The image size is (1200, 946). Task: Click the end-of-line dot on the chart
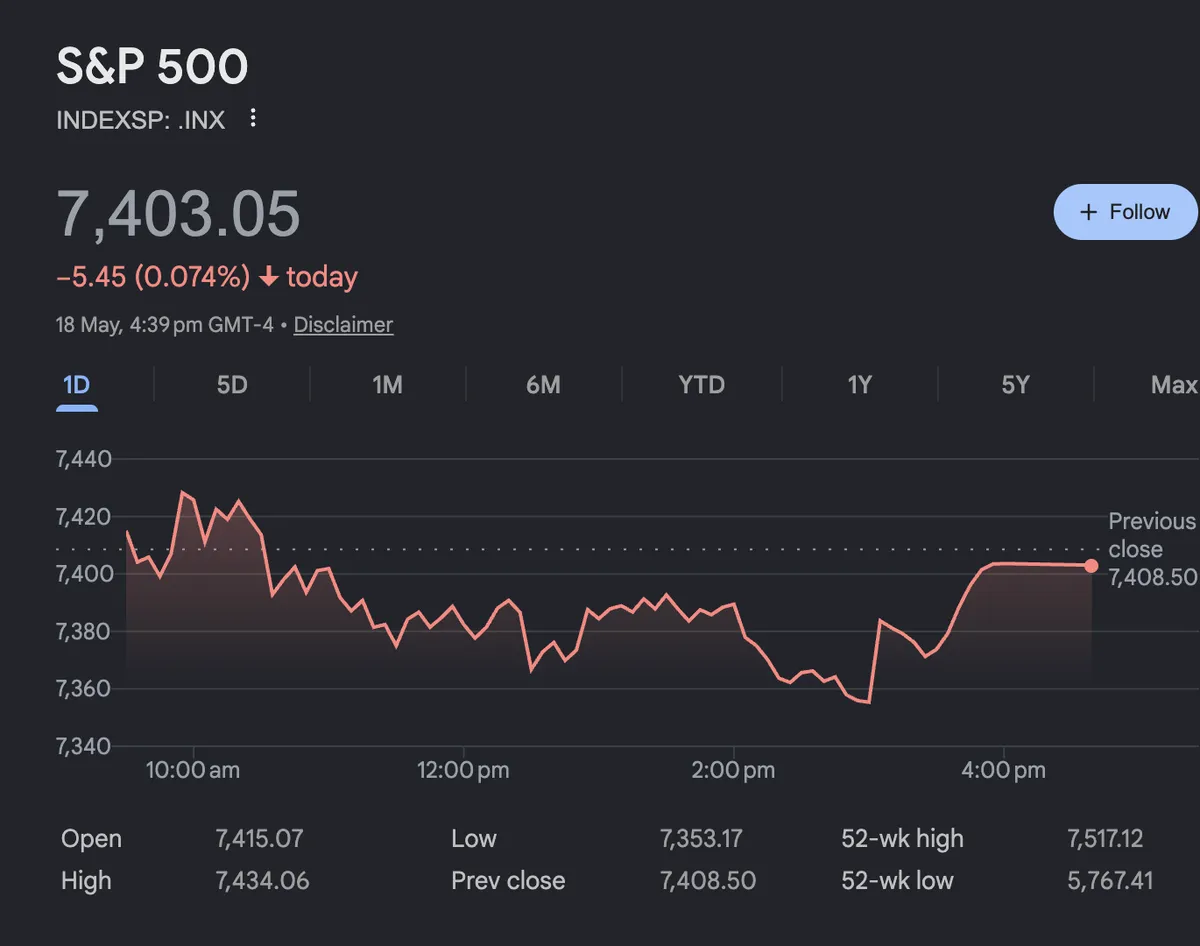pyautogui.click(x=1091, y=566)
